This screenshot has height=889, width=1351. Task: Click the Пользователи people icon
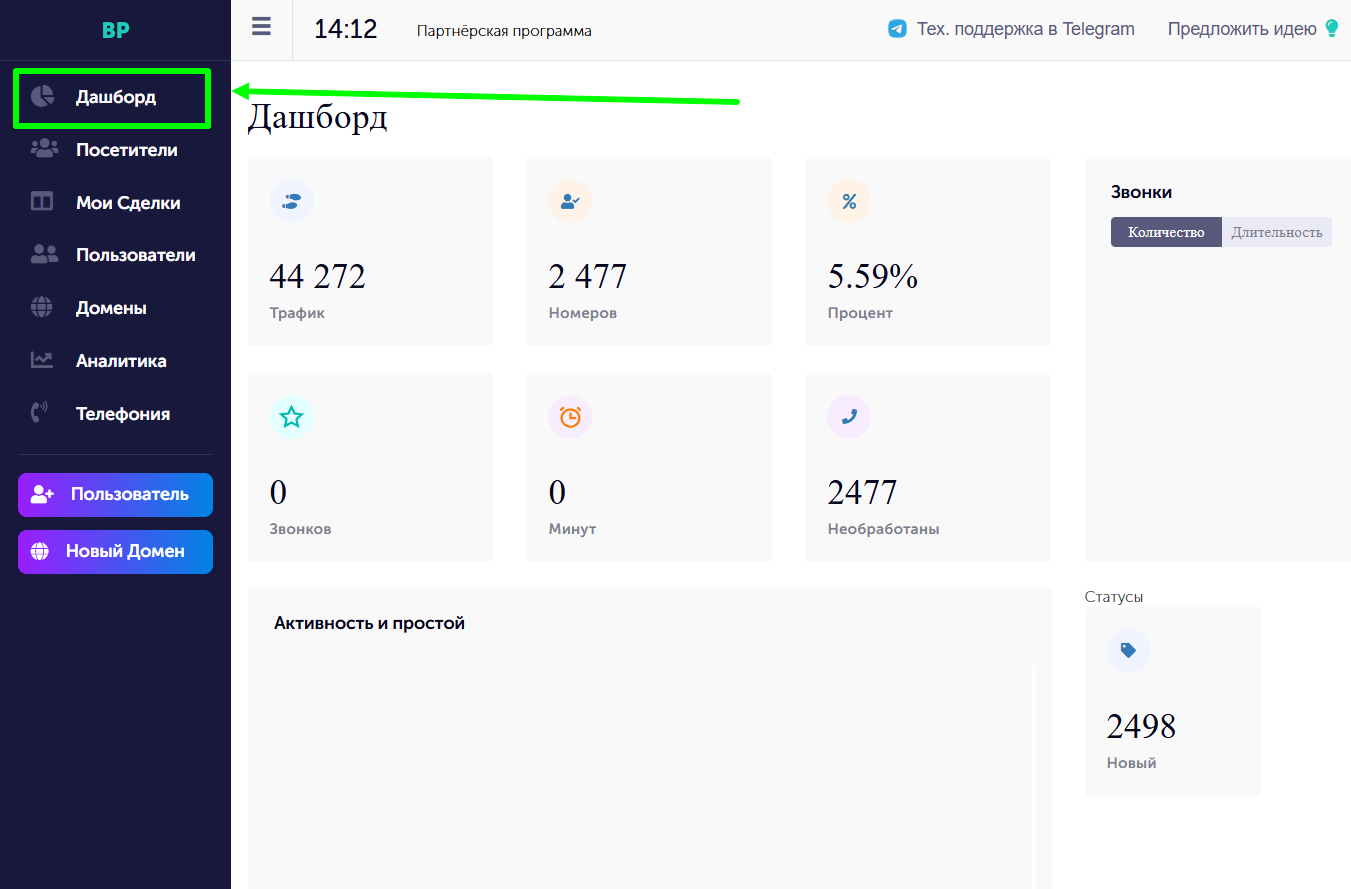pos(44,255)
